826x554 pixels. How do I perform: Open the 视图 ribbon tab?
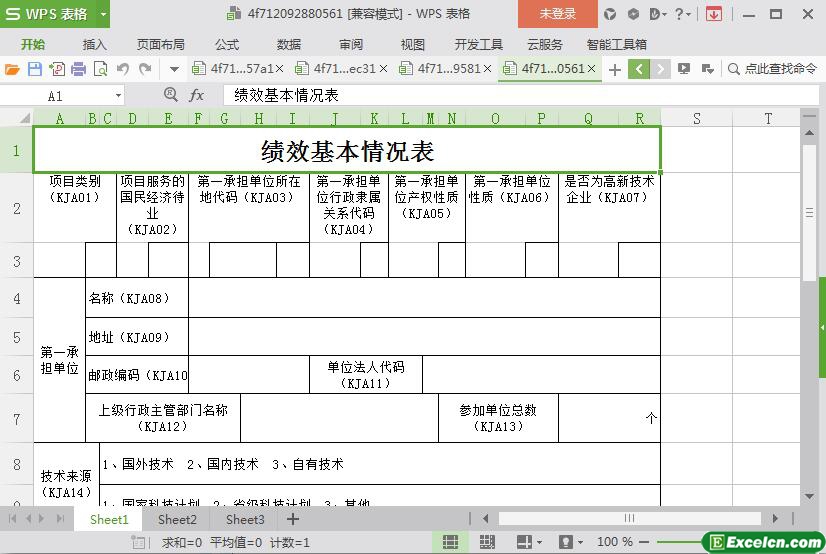click(413, 44)
